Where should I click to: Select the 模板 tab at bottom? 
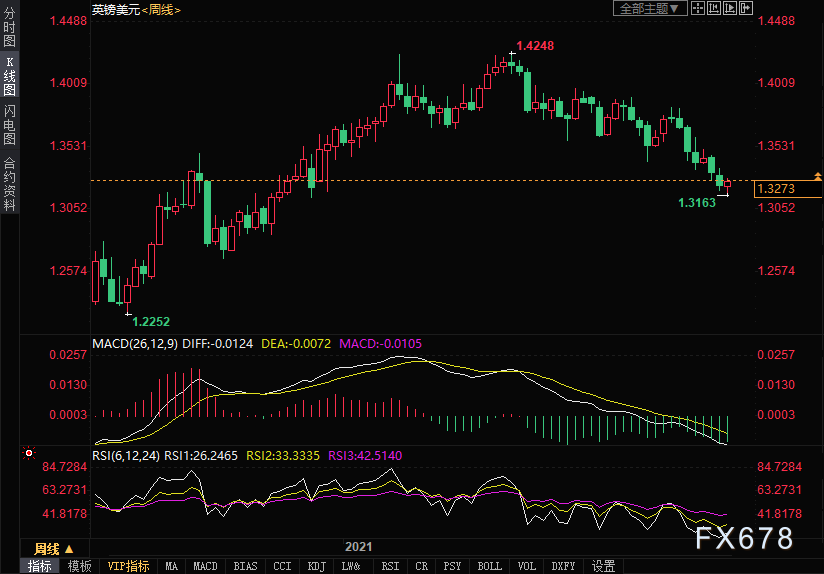80,566
